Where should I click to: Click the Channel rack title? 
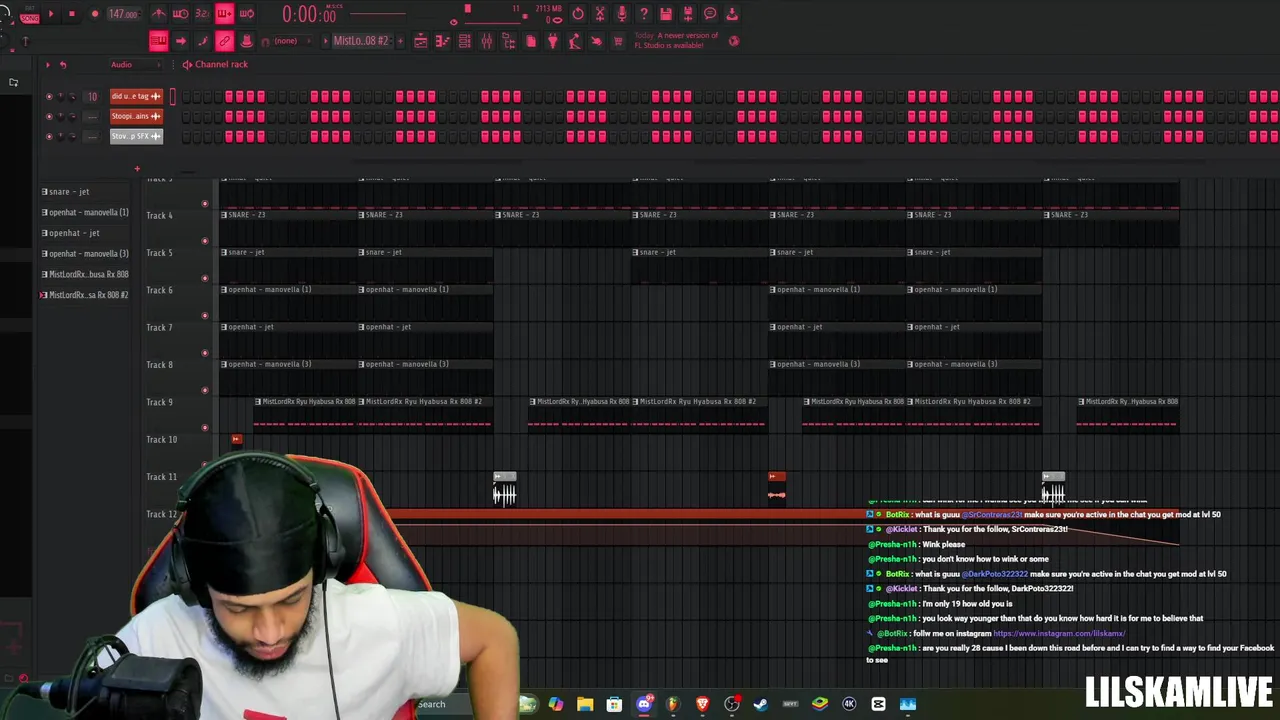click(x=221, y=64)
